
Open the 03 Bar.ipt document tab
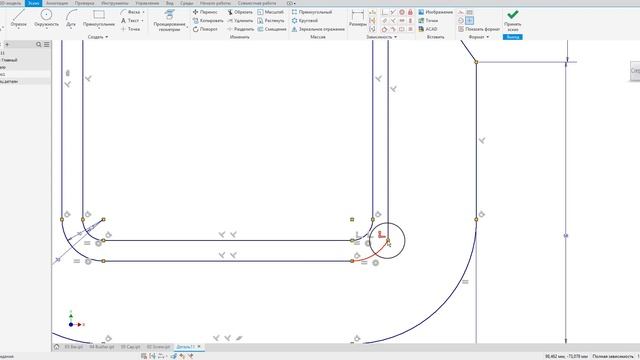[x=73, y=347]
